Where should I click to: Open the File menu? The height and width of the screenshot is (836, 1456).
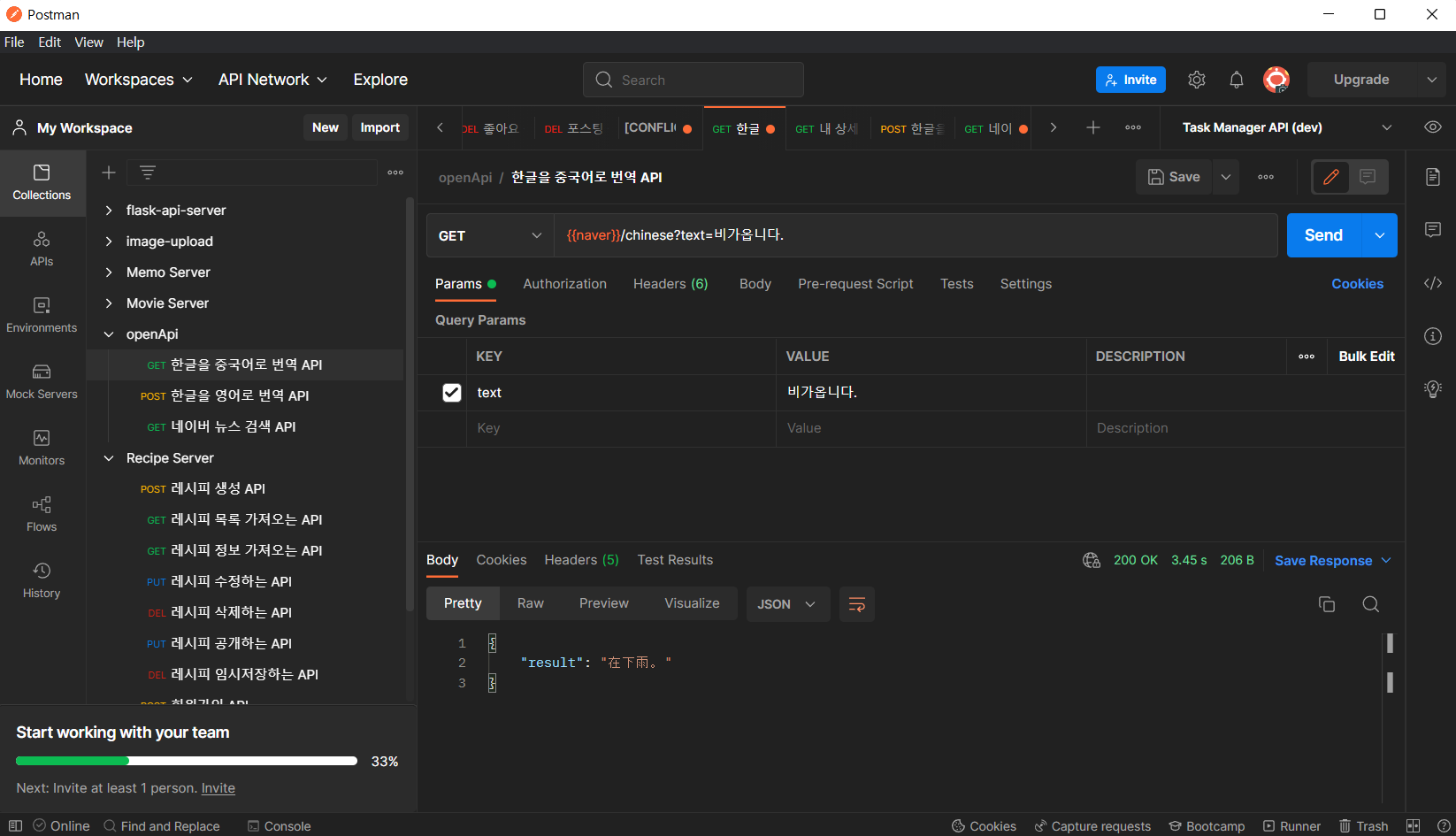click(x=14, y=42)
